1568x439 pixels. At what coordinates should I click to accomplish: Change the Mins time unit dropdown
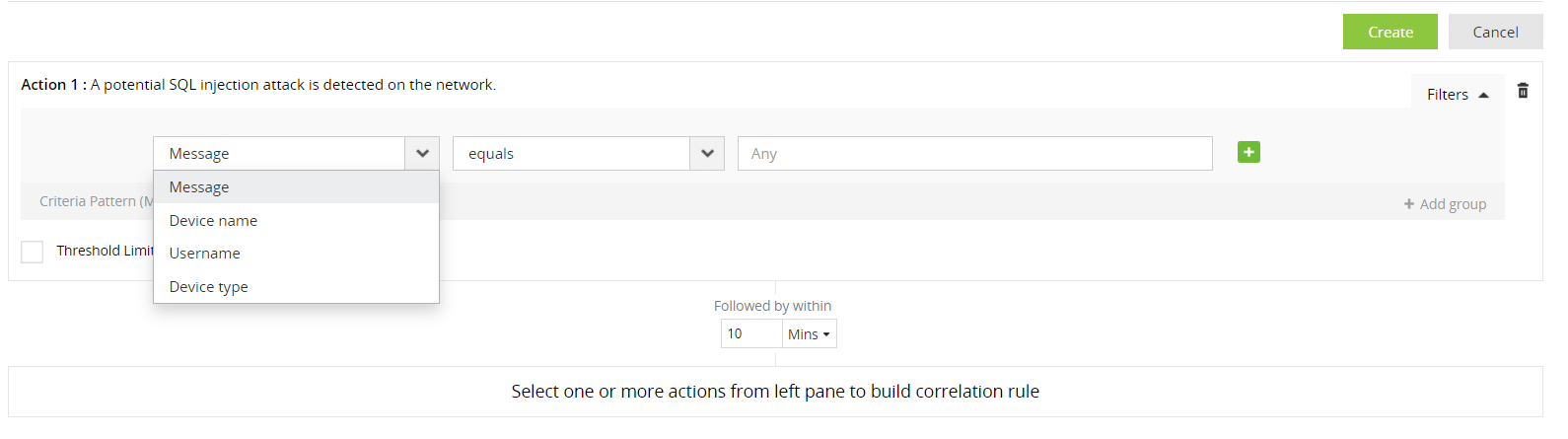pyautogui.click(x=809, y=334)
